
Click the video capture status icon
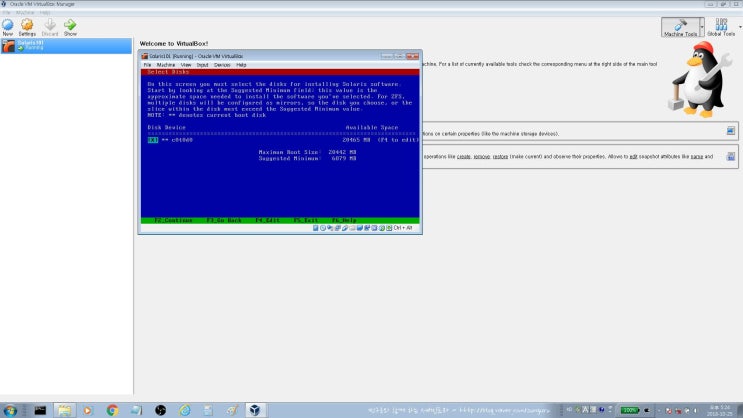coord(367,228)
